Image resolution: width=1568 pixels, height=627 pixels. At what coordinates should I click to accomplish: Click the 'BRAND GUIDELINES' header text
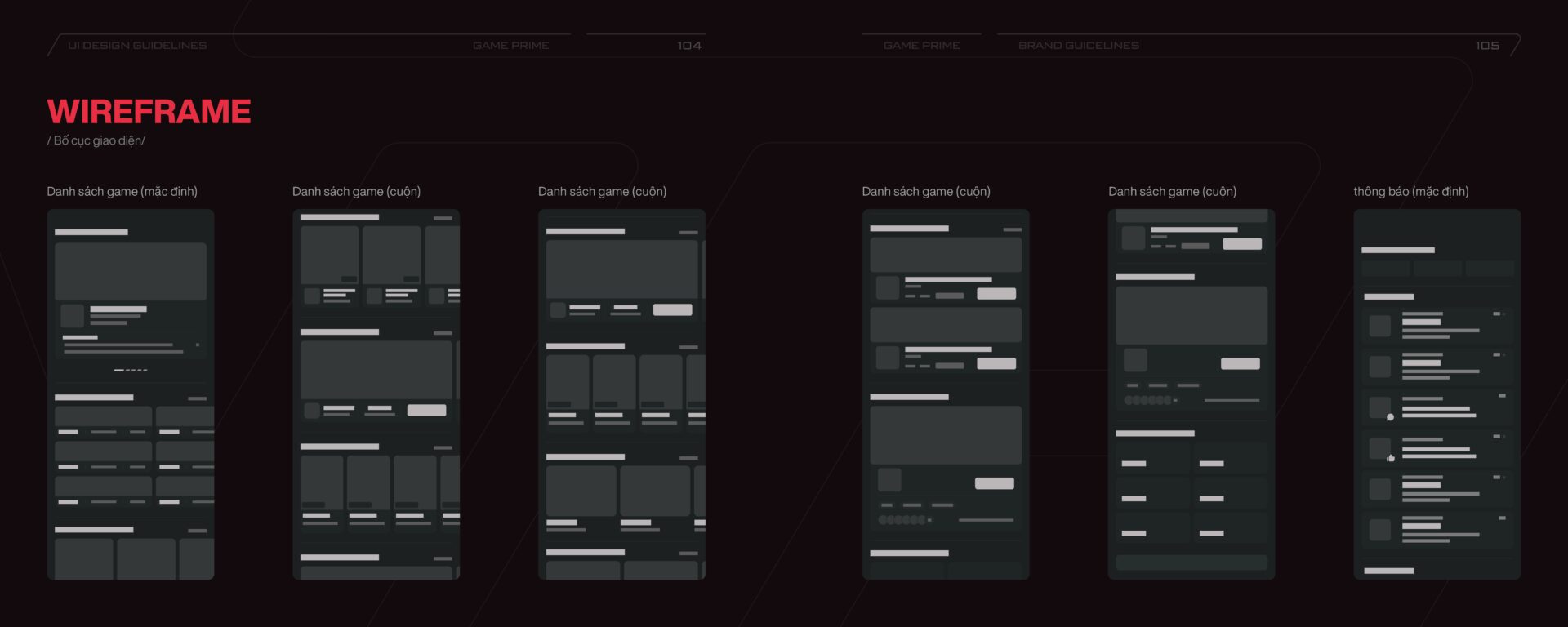tap(1079, 46)
